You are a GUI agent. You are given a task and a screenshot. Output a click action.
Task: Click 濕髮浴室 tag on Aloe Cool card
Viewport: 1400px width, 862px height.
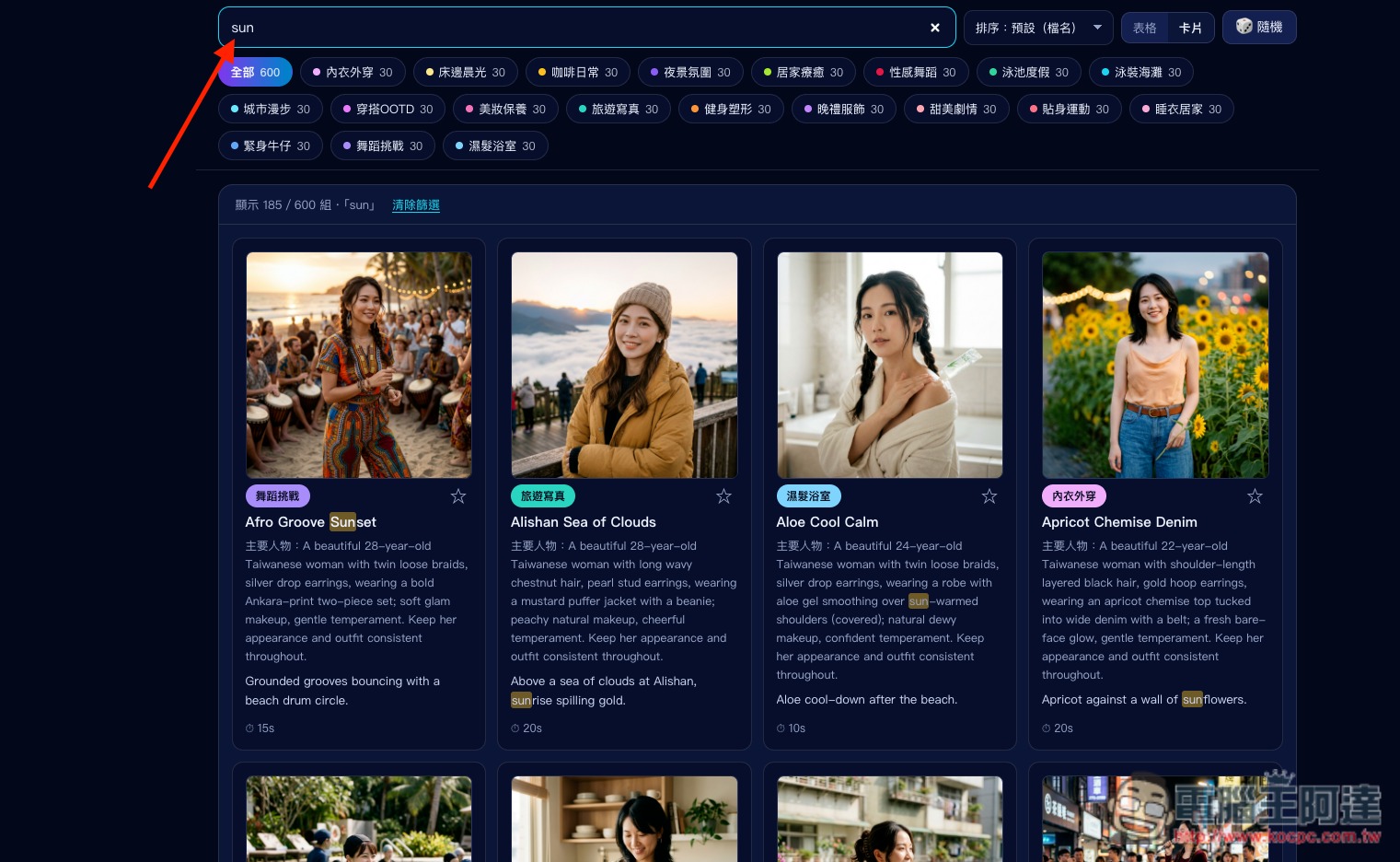click(x=808, y=496)
